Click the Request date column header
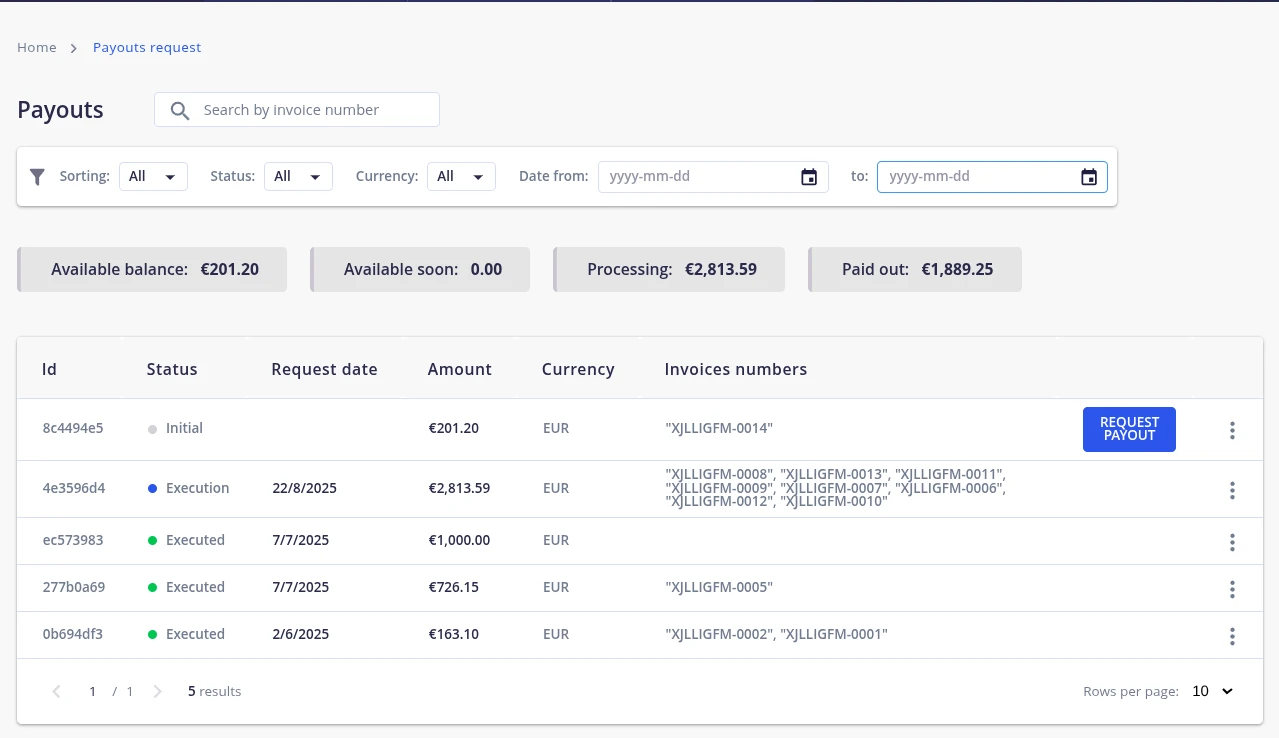This screenshot has height=738, width=1279. [324, 369]
